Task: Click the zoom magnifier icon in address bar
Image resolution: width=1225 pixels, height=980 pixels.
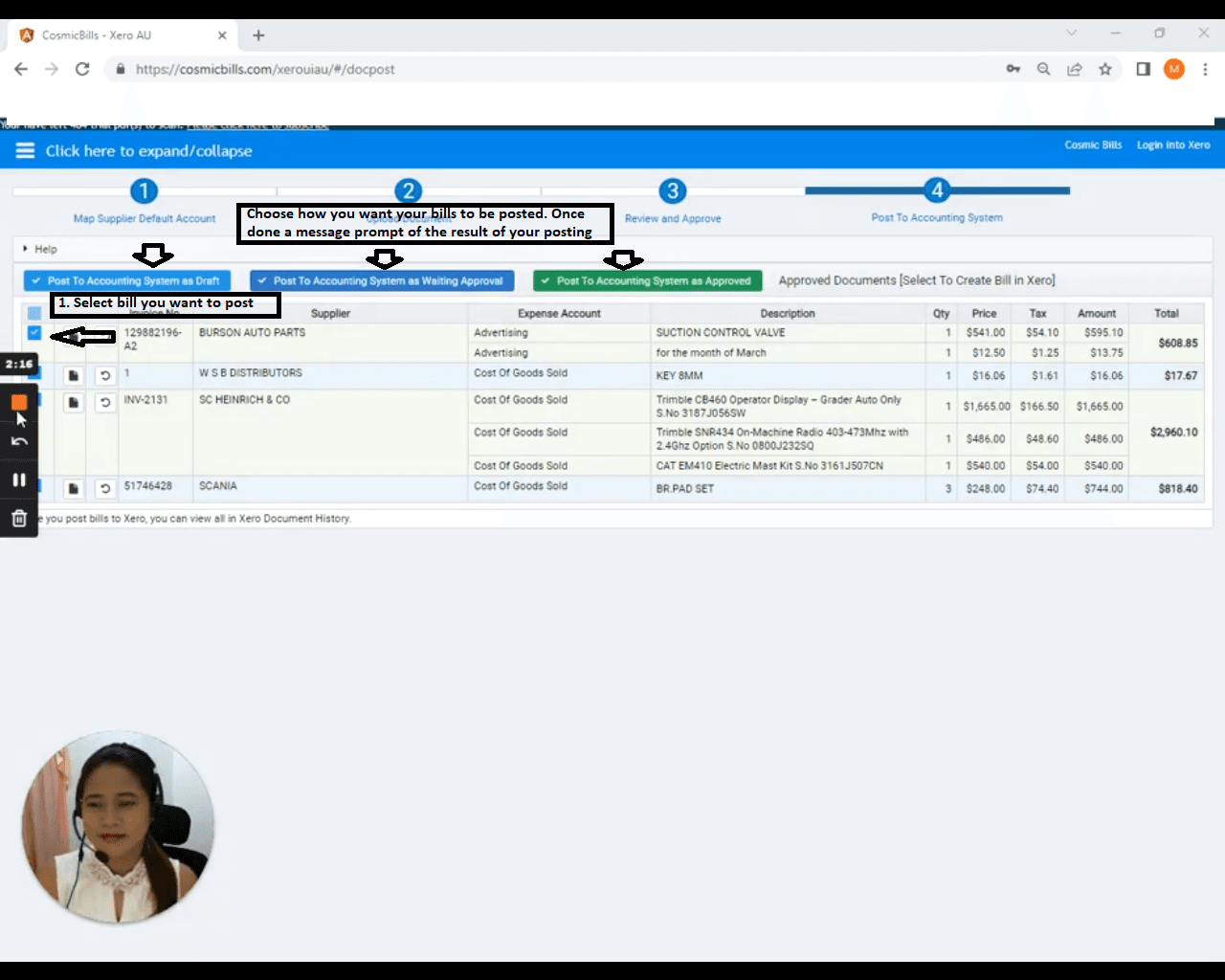Action: click(x=1044, y=69)
